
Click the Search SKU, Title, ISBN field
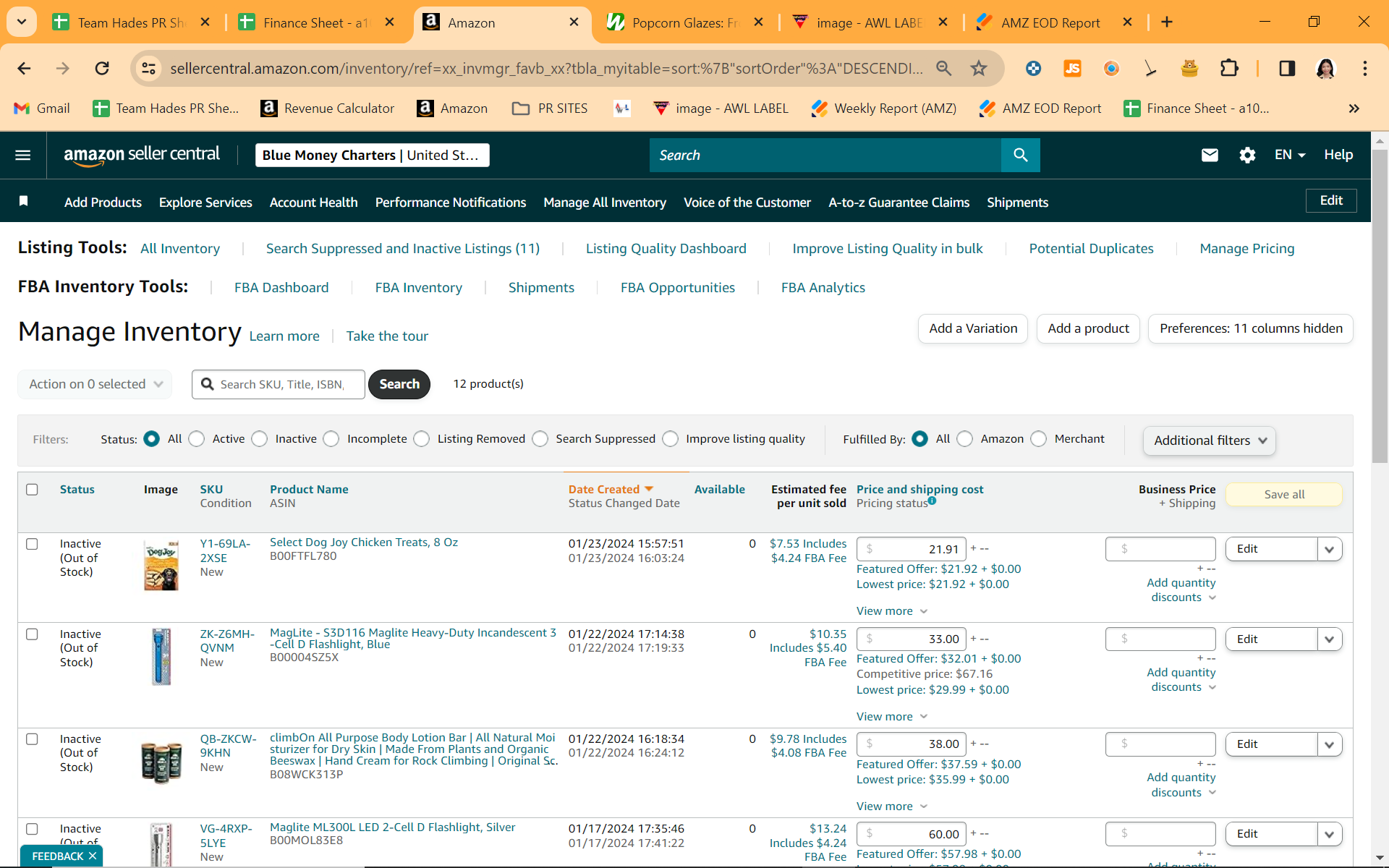tap(279, 384)
